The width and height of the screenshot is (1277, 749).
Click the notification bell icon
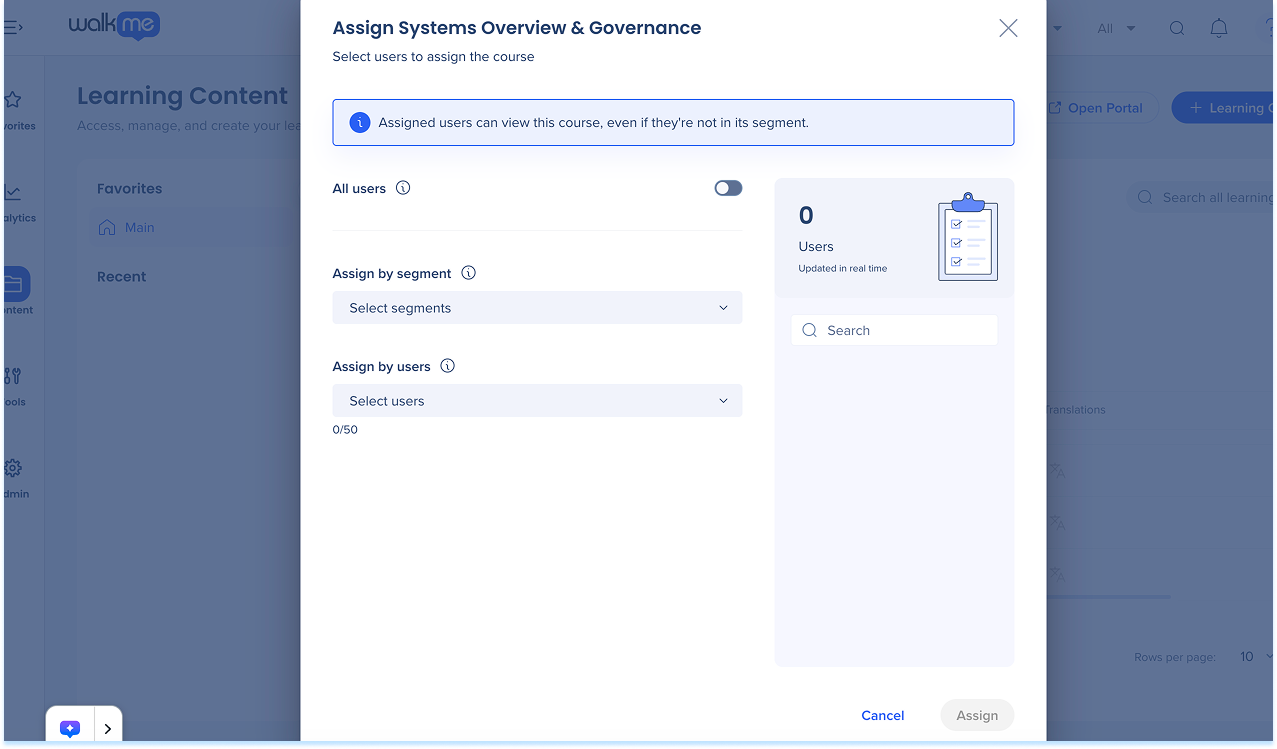(1218, 28)
